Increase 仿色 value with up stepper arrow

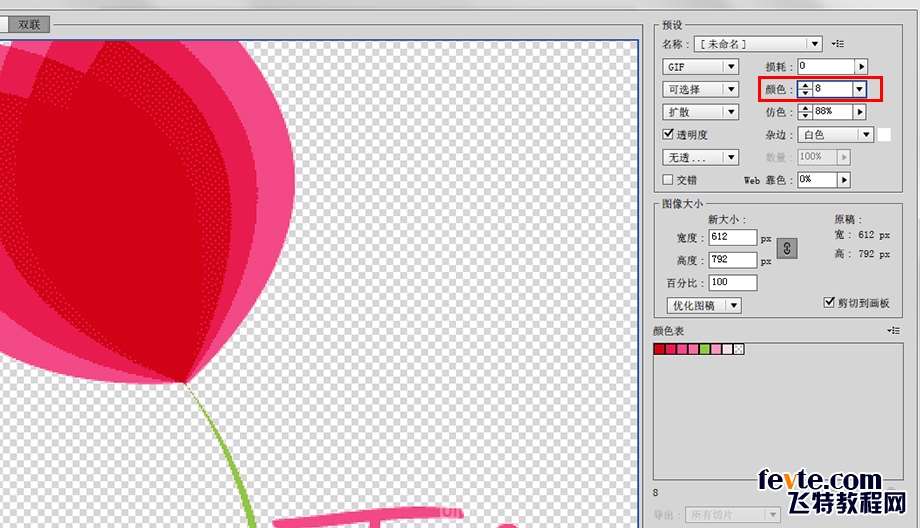(805, 108)
